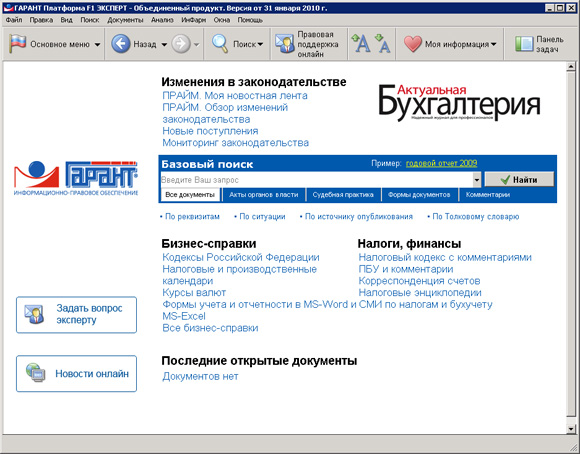The height and width of the screenshot is (454, 580).
Task: Click inside the Введите Ваш запрос field
Action: pyautogui.click(x=317, y=180)
